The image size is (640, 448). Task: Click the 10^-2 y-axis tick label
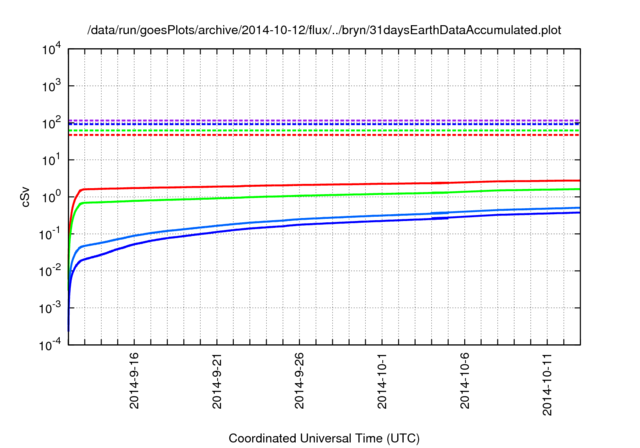pyautogui.click(x=50, y=271)
